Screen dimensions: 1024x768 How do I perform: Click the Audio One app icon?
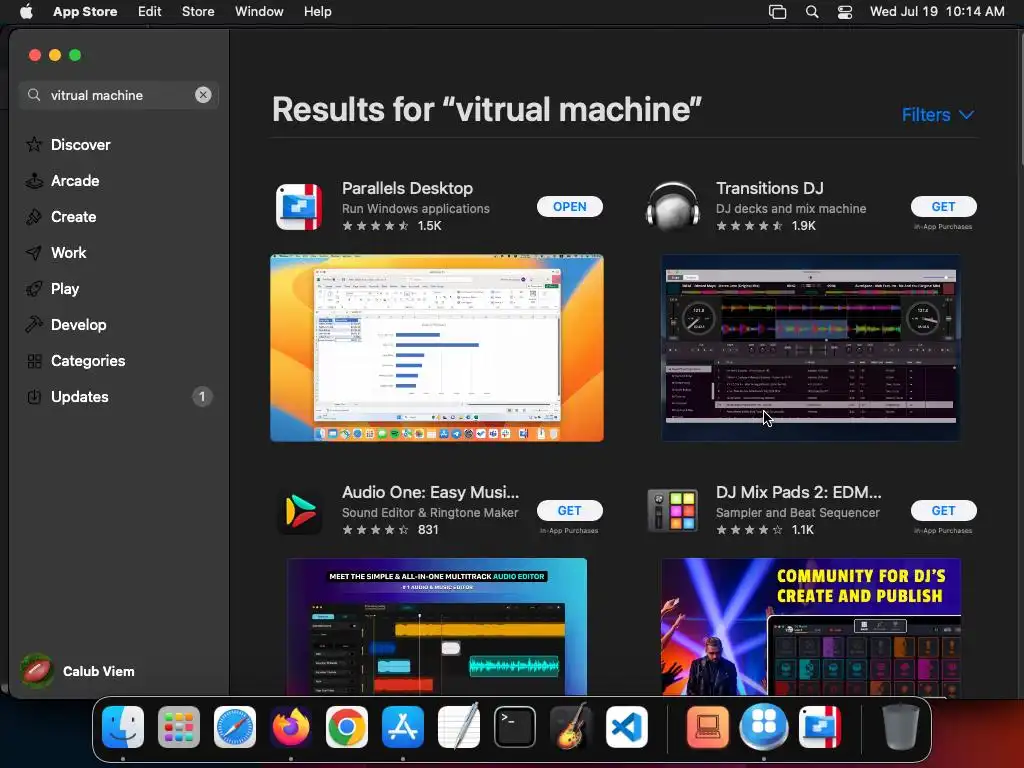click(x=299, y=511)
